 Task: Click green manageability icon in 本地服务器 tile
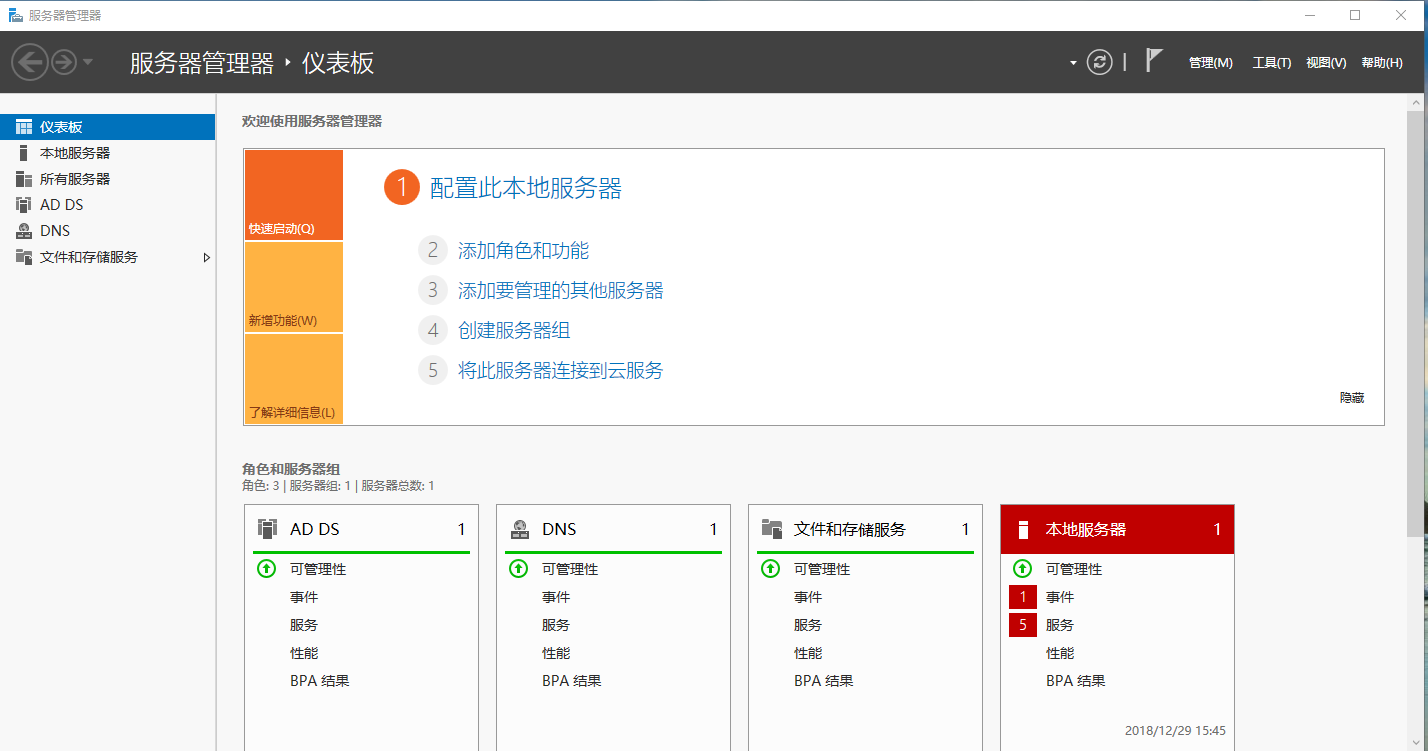pos(1022,569)
